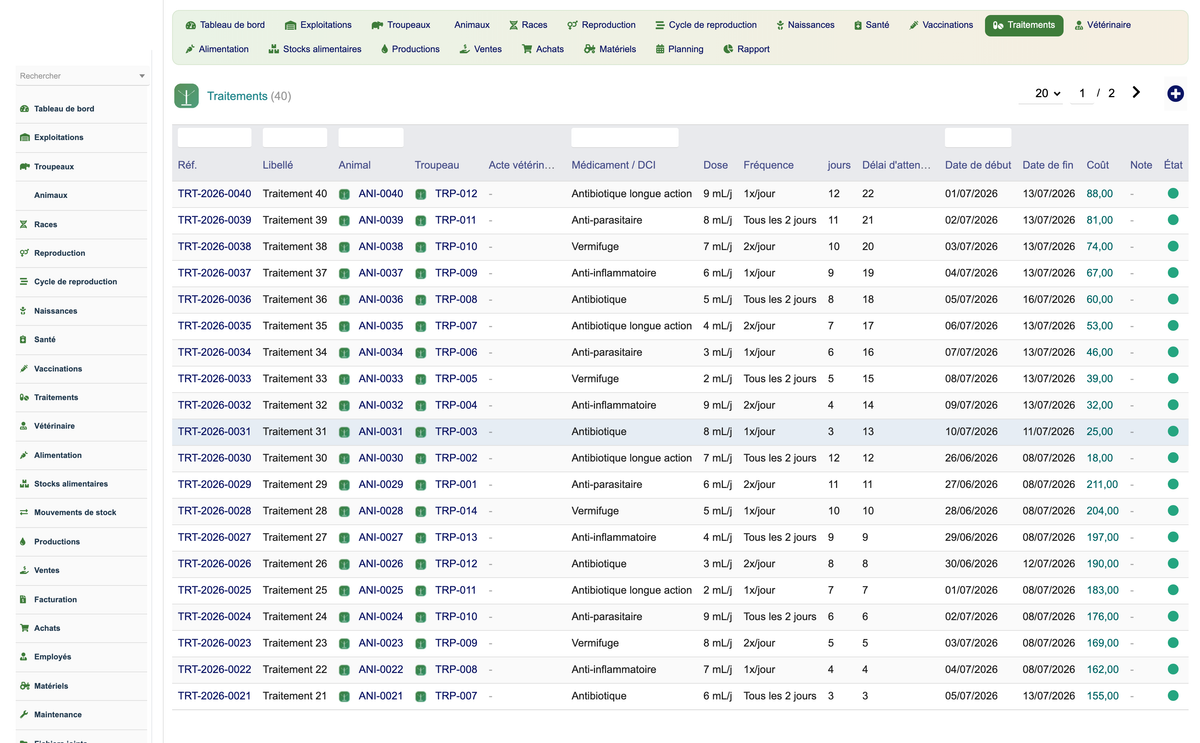Switch to Vaccinations top tab
Image resolution: width=1200 pixels, height=743 pixels.
[x=941, y=25]
